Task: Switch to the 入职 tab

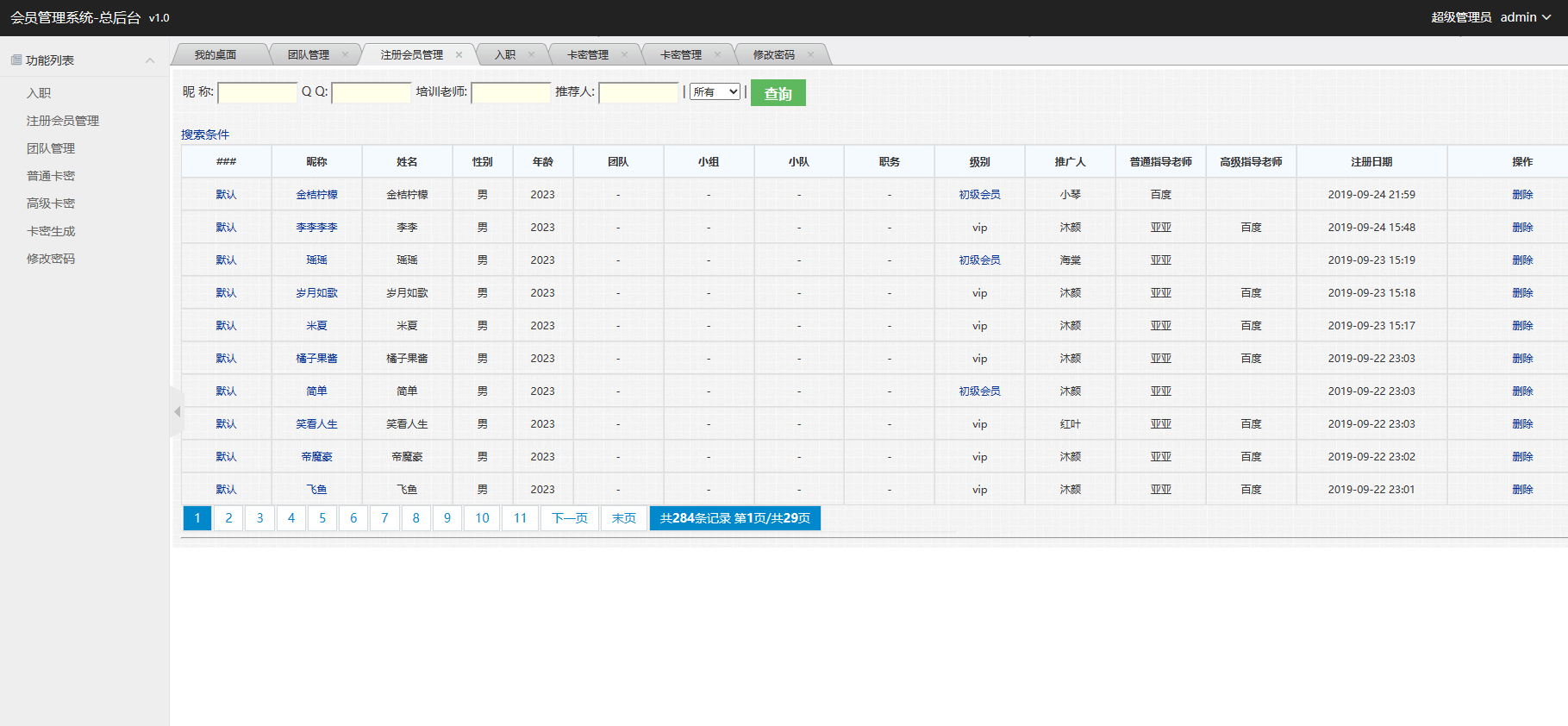Action: click(505, 54)
